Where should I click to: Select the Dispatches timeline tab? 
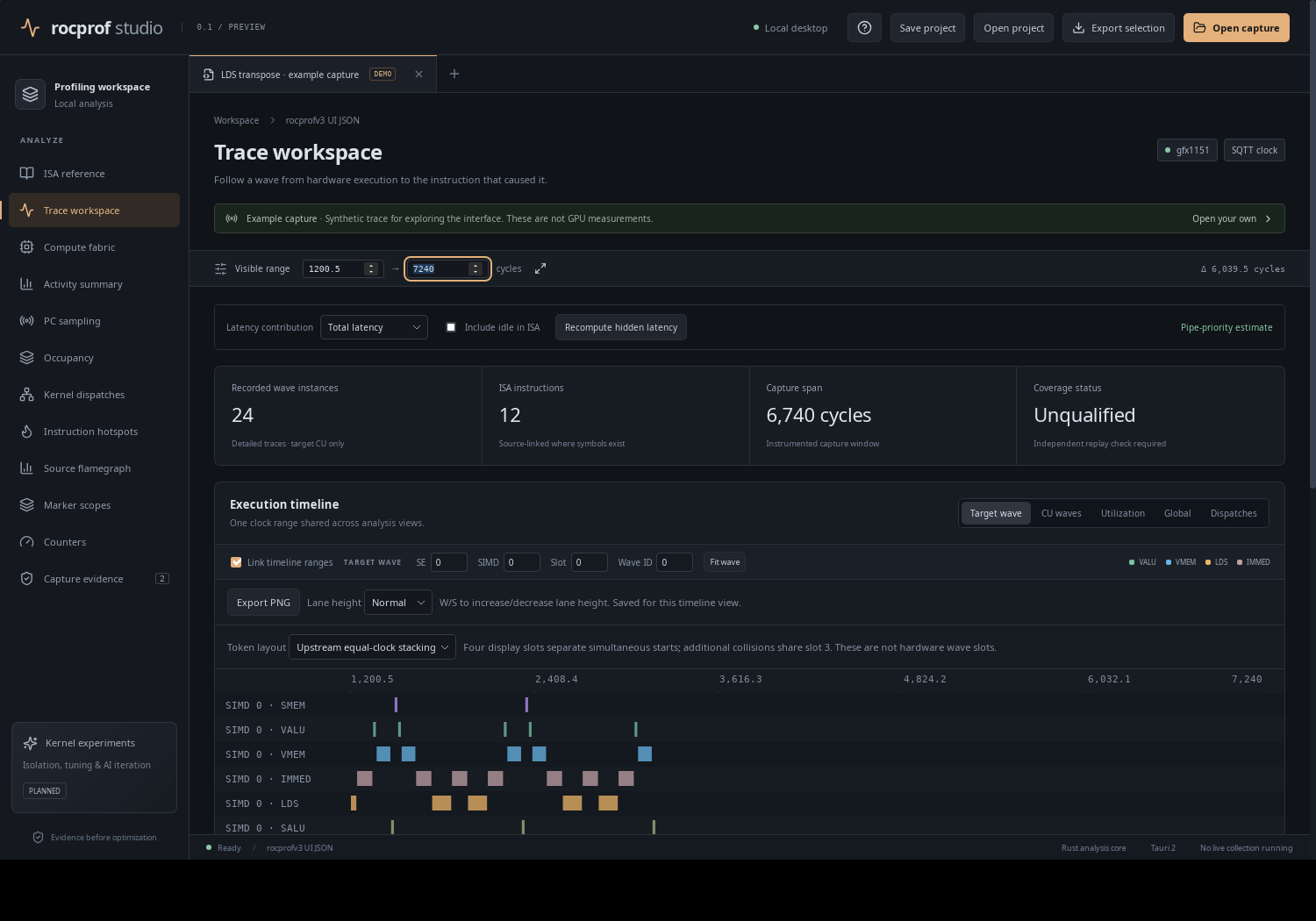1234,513
